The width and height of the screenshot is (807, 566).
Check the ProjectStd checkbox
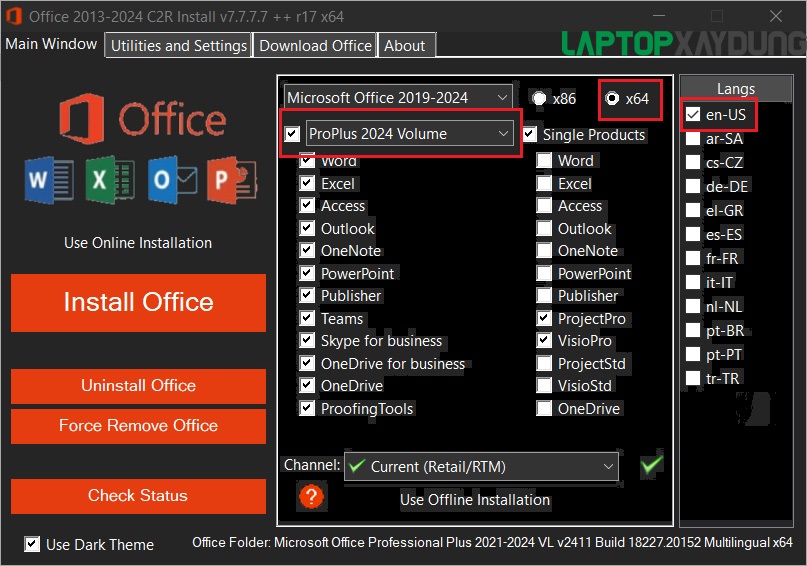click(544, 363)
